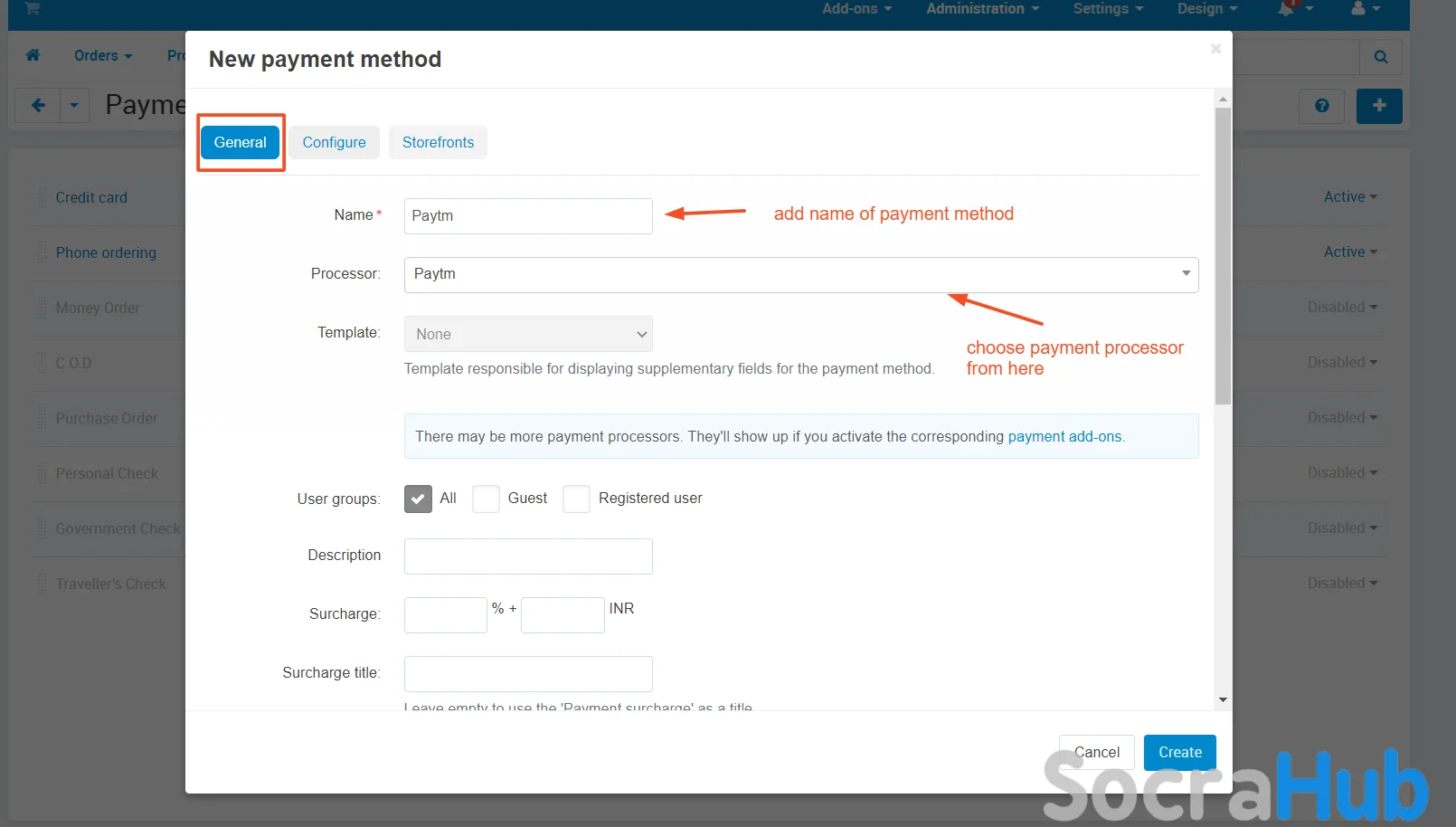
Task: Check the Registered user checkbox
Action: tap(576, 499)
